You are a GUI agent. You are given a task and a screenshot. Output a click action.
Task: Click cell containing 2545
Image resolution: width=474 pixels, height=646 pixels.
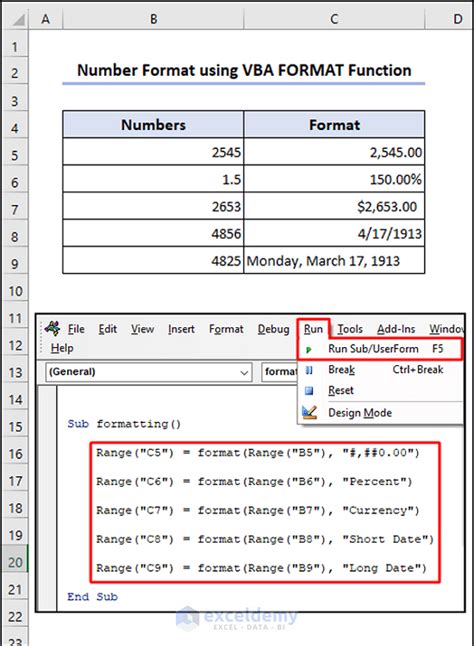click(153, 152)
